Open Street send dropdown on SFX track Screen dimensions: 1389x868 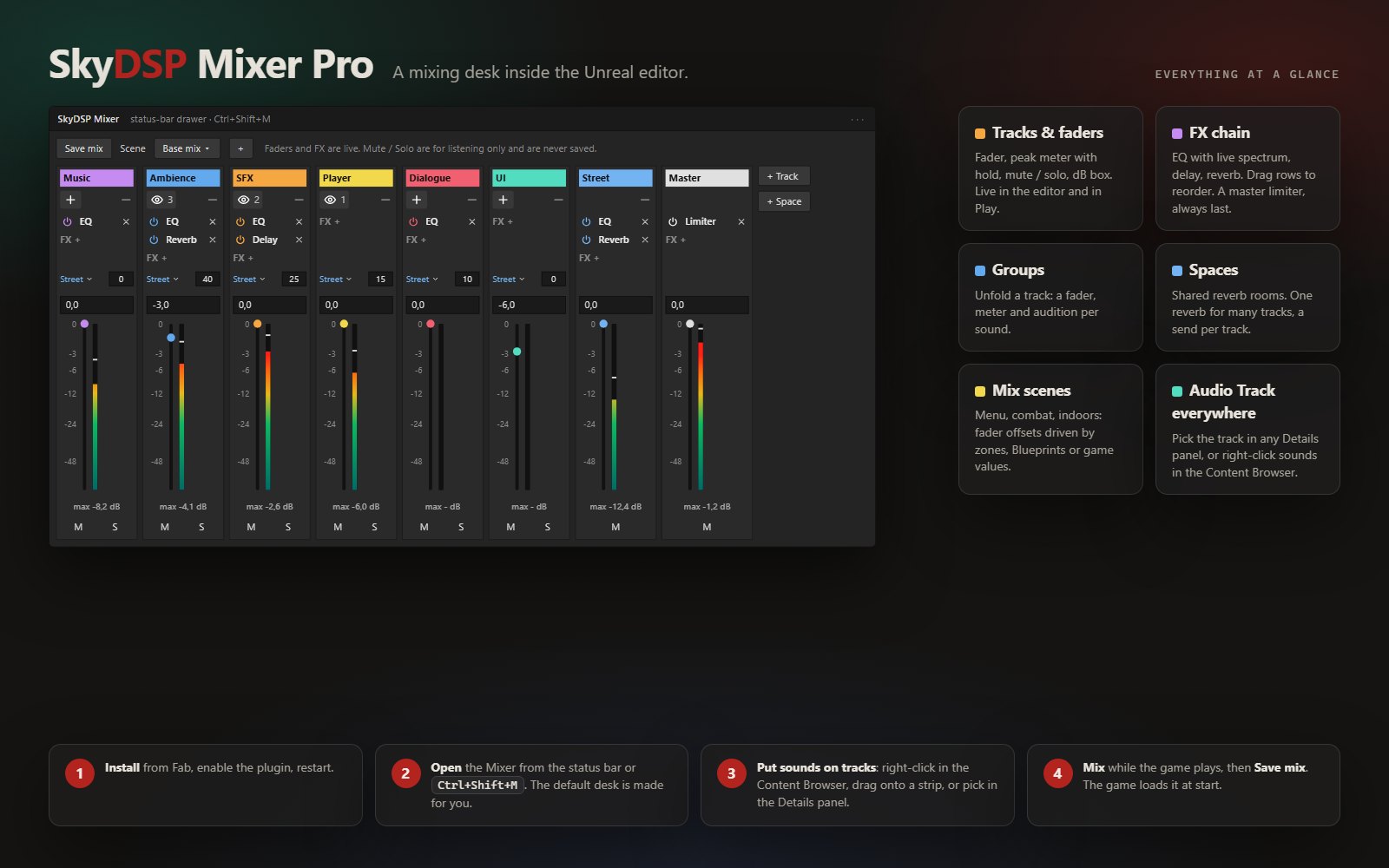click(249, 279)
